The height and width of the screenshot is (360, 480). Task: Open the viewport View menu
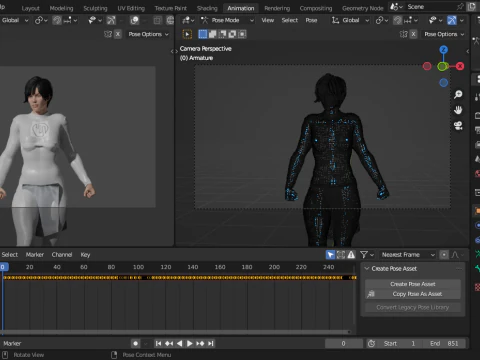pos(267,20)
